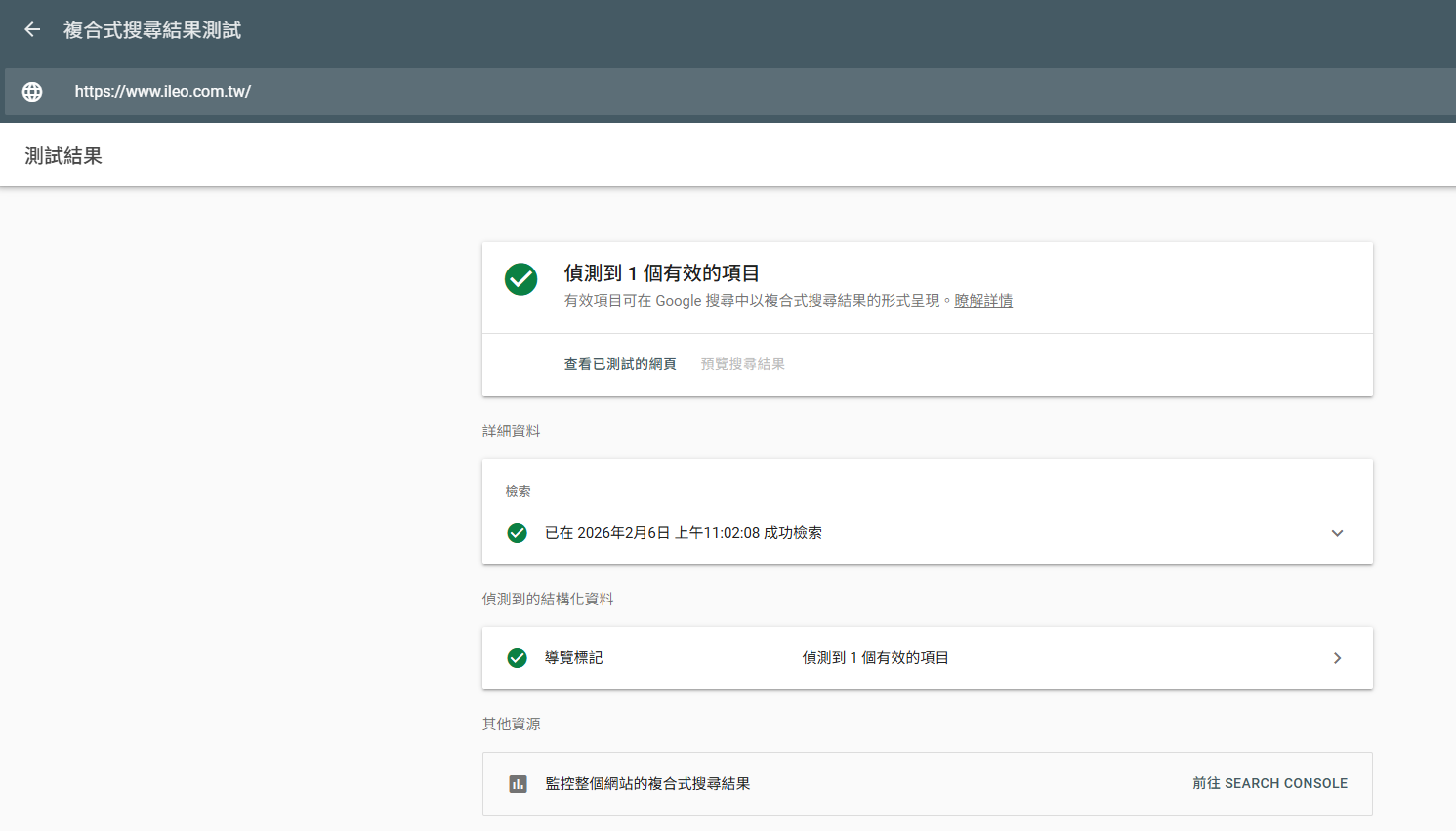Click the 已在 2026年2月6日 成功檢索 text

[x=684, y=533]
